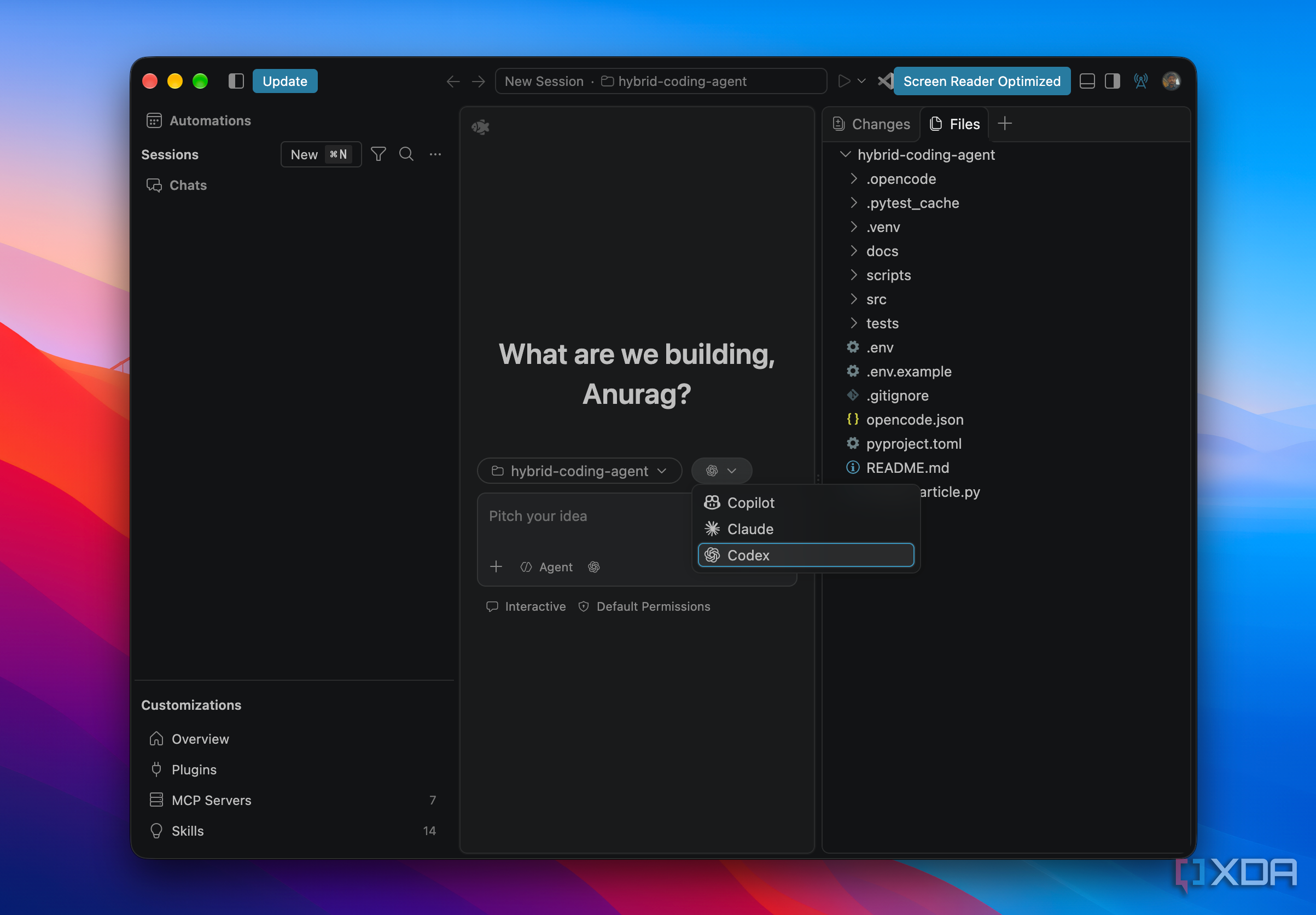
Task: Select Codex from the provider menu
Action: coord(806,555)
